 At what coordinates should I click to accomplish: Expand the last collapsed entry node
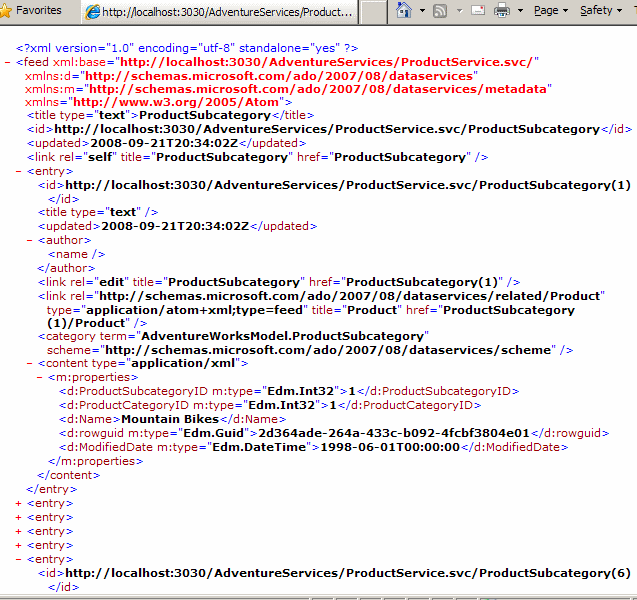point(19,546)
